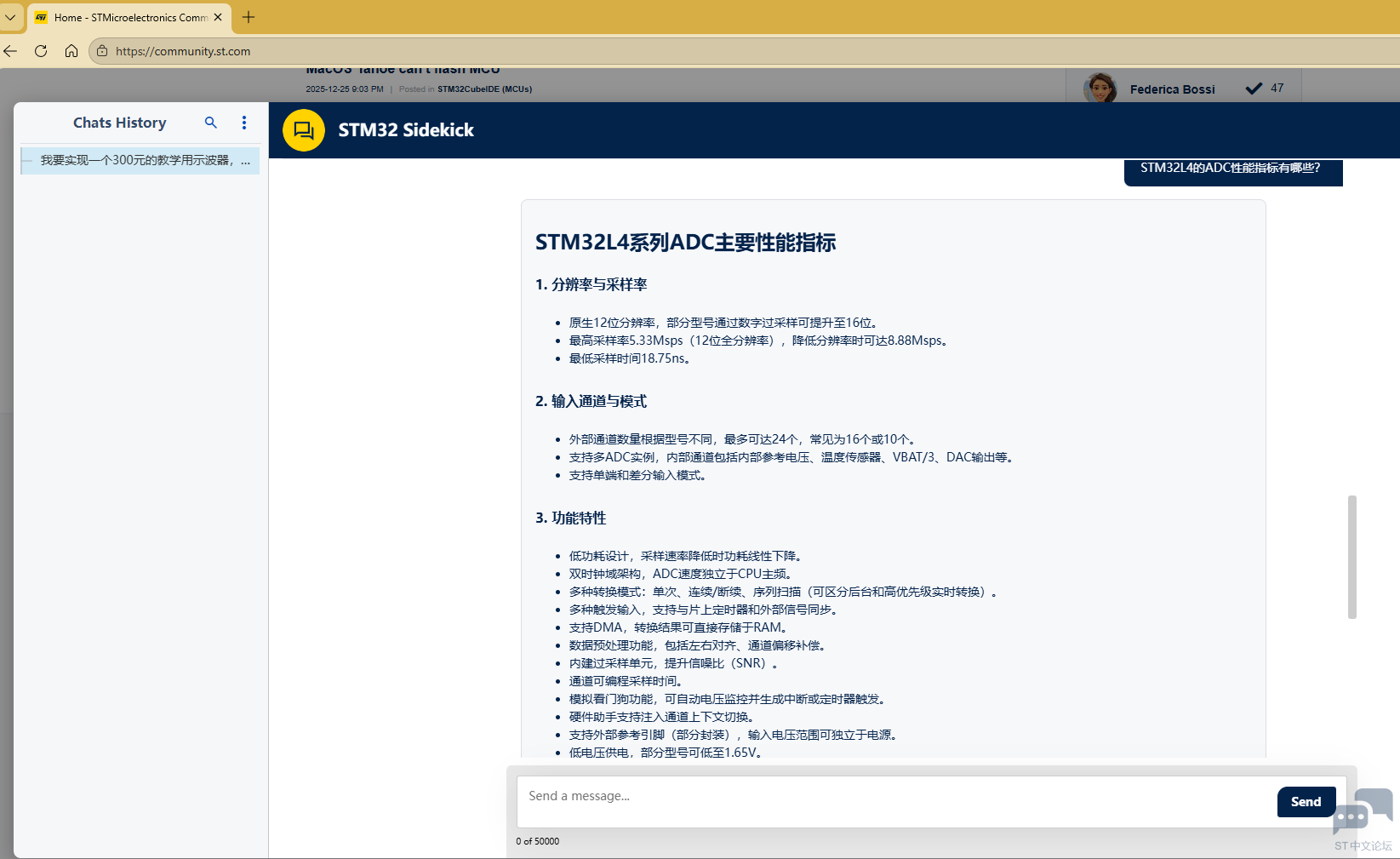Click the Send button
Screen dimensions: 1400x859
(x=1306, y=801)
